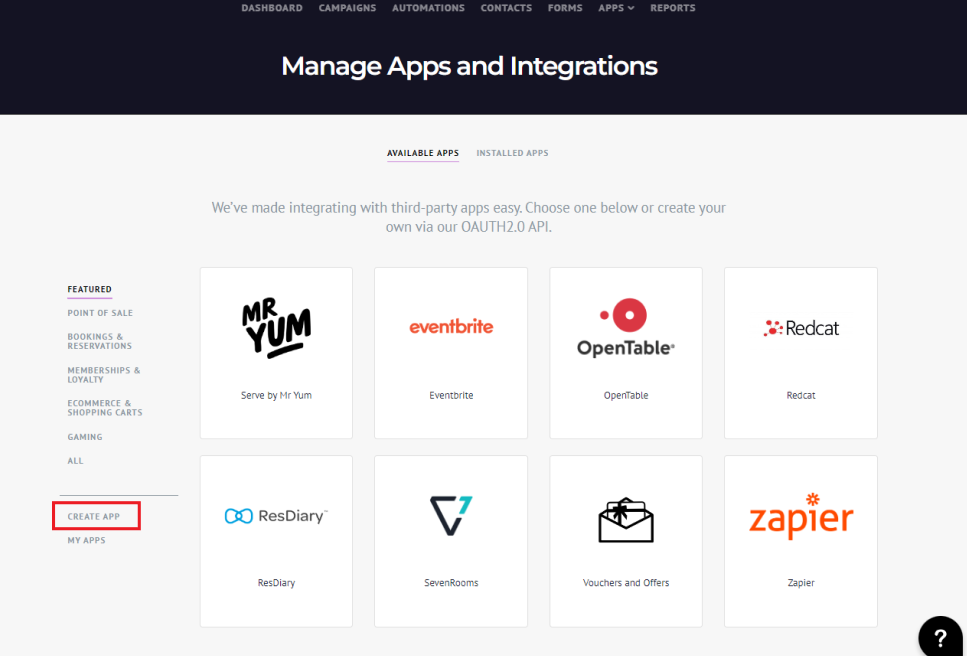
Task: Select the Eventbrite logo
Action: [x=451, y=327]
